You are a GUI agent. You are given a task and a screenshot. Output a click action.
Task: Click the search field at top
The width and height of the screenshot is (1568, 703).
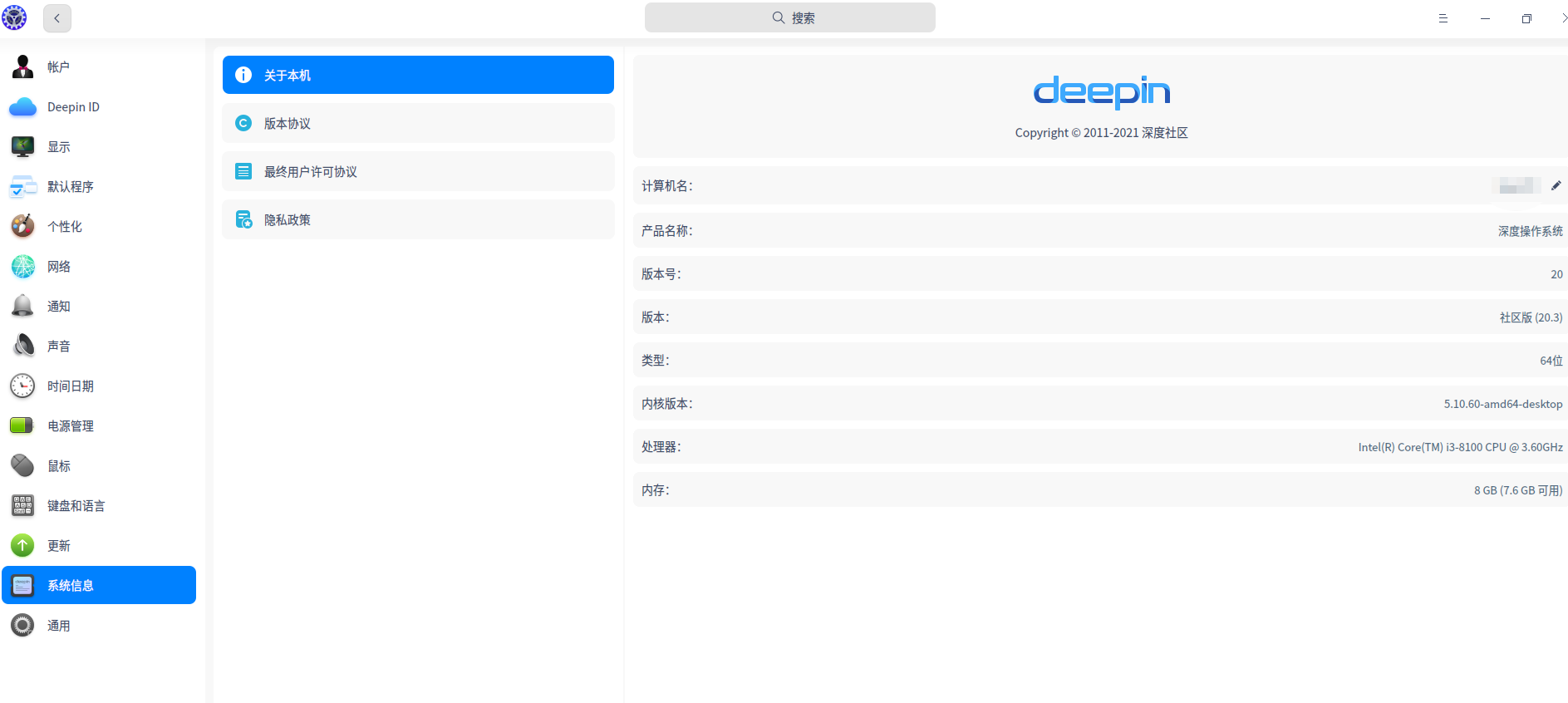[x=789, y=17]
